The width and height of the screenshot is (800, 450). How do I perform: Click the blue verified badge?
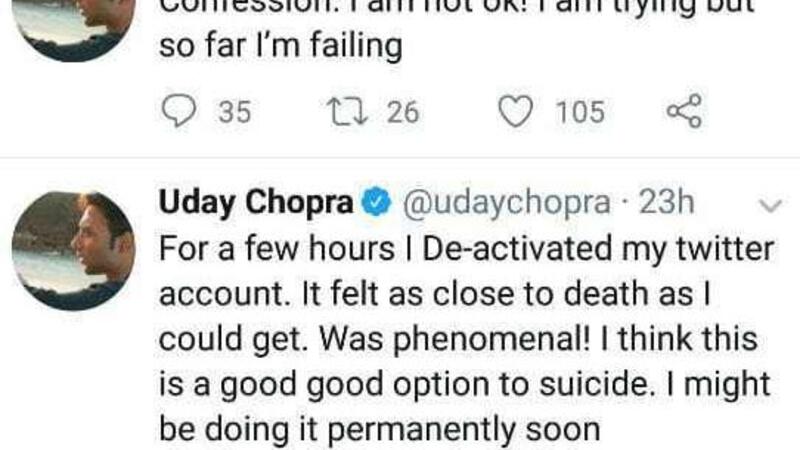point(376,204)
